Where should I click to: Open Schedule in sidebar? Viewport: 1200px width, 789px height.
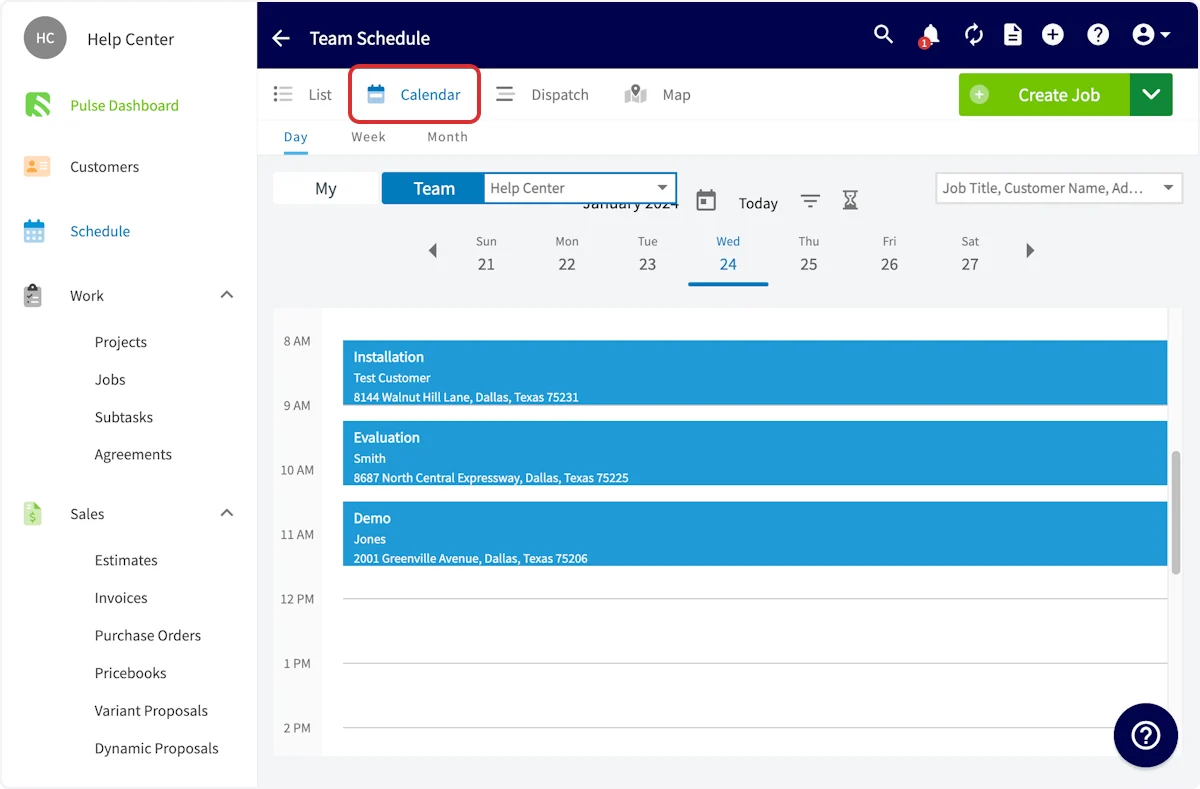click(x=100, y=231)
